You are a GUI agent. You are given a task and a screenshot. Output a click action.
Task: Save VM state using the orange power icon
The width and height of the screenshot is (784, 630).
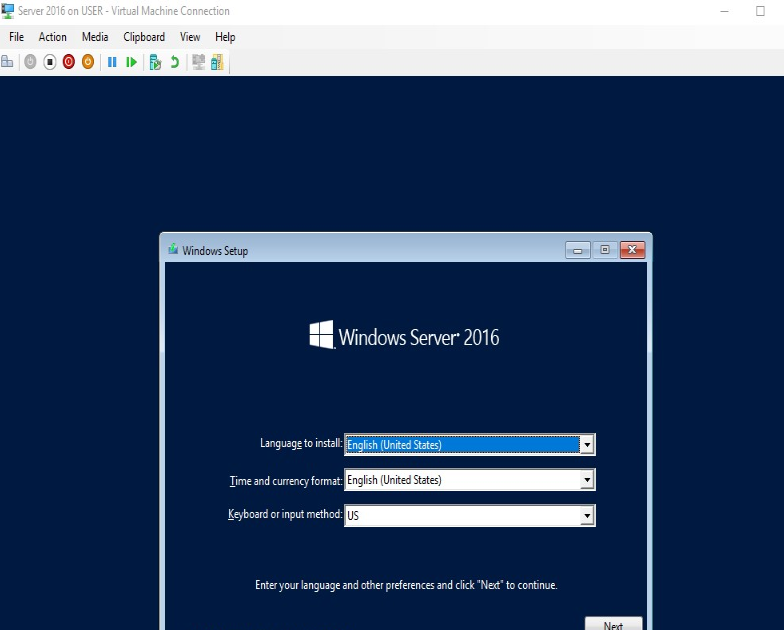tap(88, 62)
